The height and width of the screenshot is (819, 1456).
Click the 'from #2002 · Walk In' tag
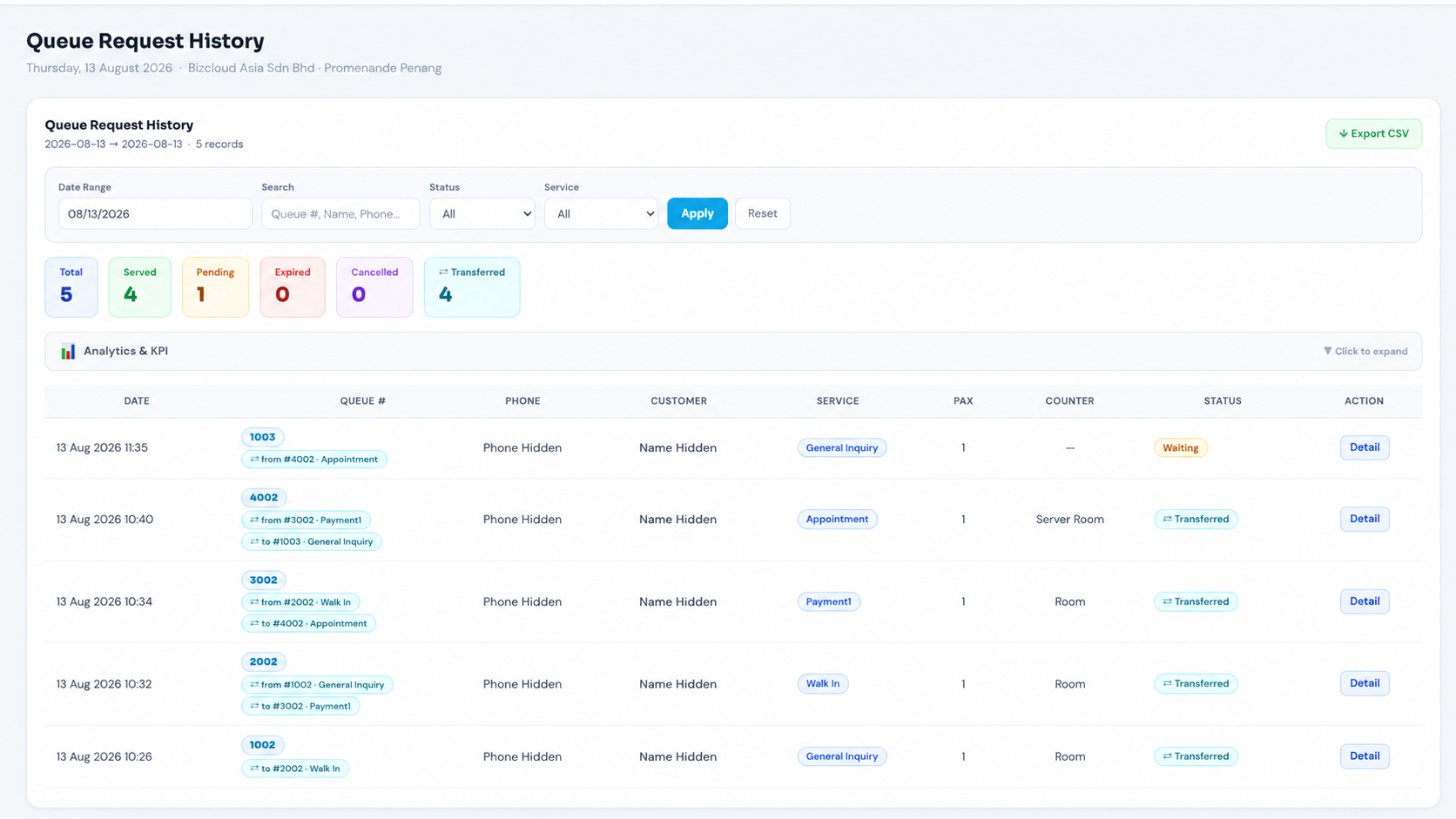pyautogui.click(x=300, y=602)
